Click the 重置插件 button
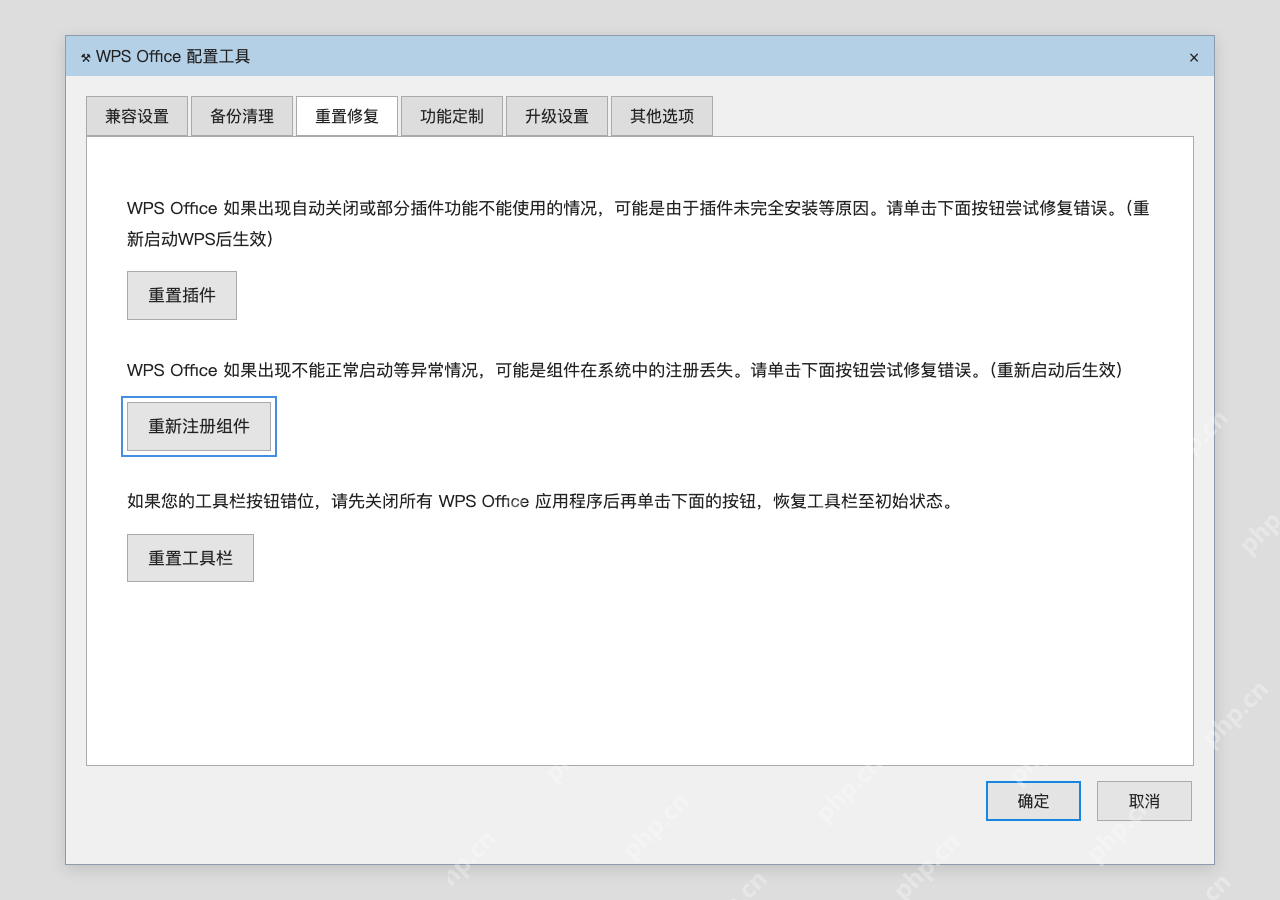 182,295
